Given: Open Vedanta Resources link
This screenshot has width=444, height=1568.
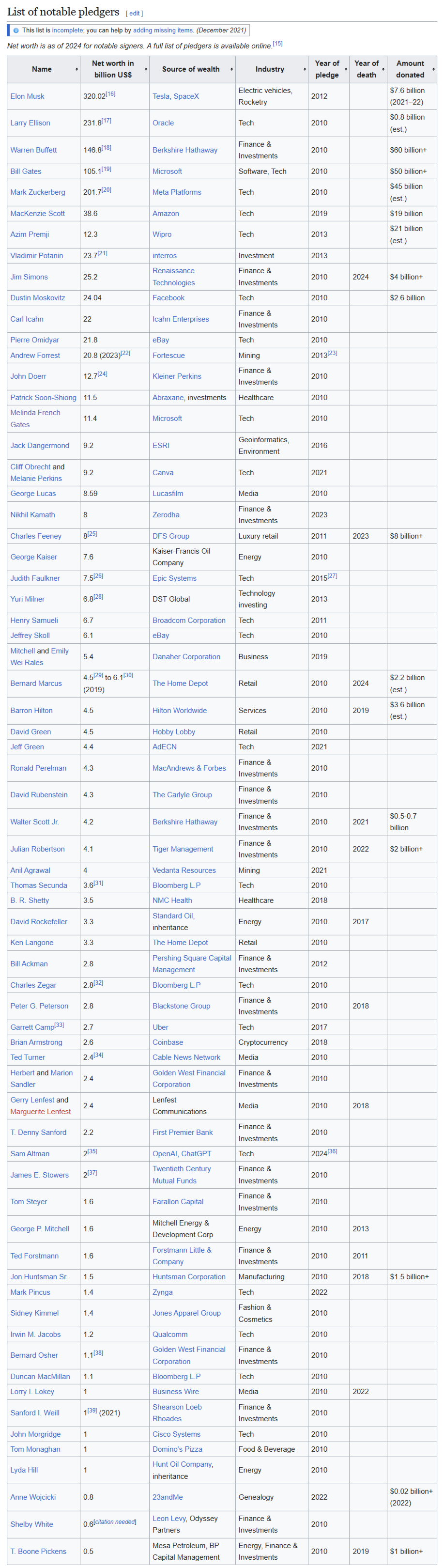Looking at the screenshot, I should [184, 870].
